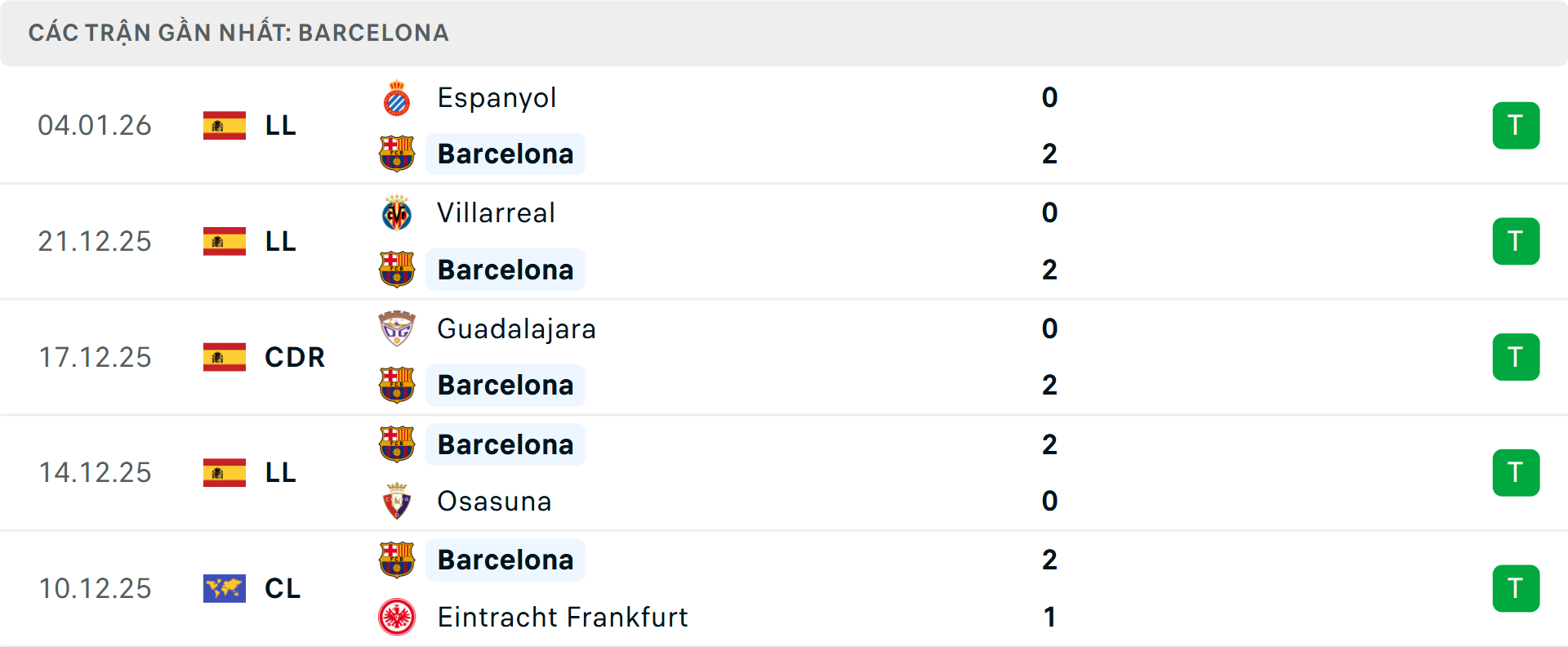The width and height of the screenshot is (1568, 647).
Task: Click the Spanish flag beside the LL label
Action: pos(224,125)
